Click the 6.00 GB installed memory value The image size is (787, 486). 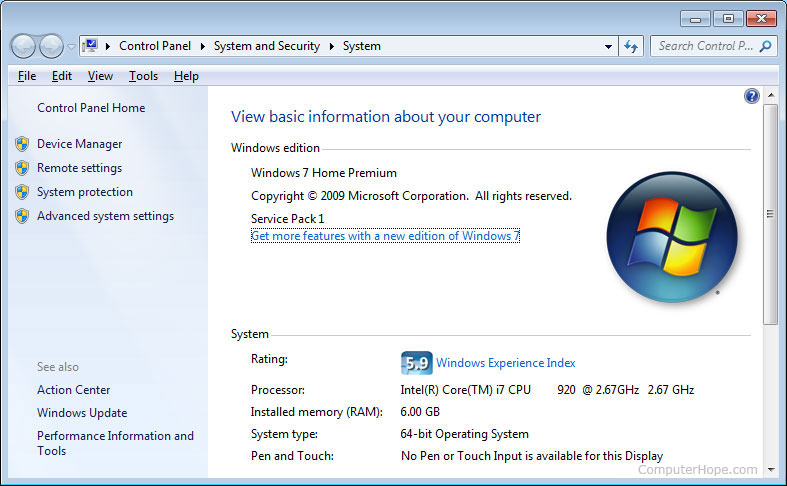(420, 412)
